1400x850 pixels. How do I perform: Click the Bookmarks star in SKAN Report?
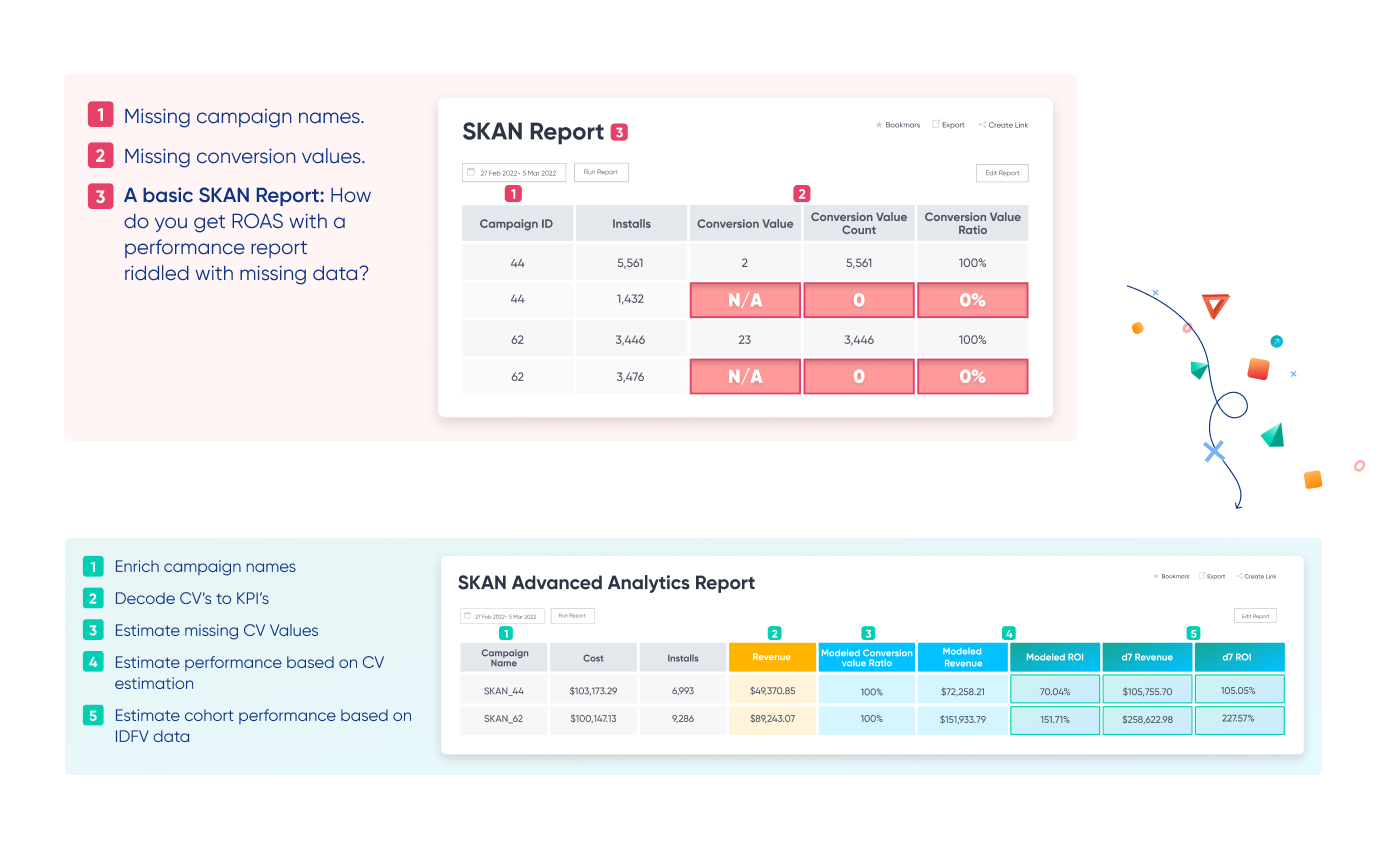click(x=879, y=125)
